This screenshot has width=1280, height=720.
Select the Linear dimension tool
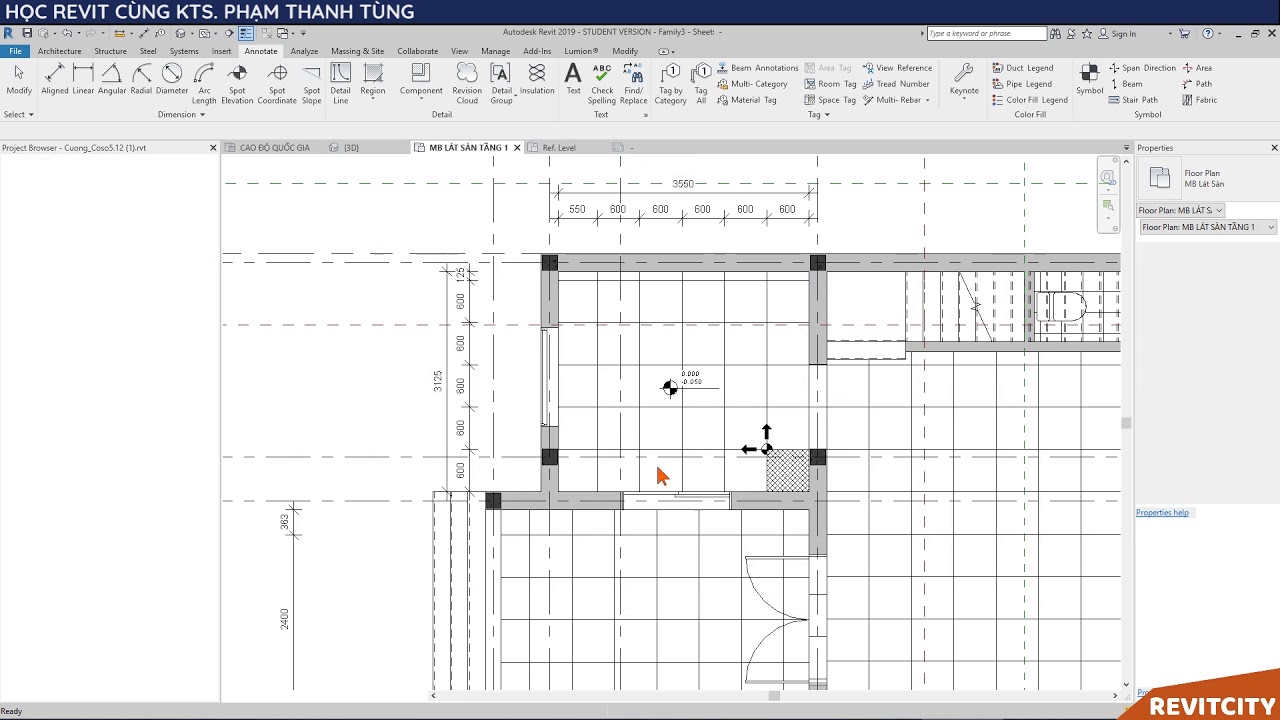[83, 80]
